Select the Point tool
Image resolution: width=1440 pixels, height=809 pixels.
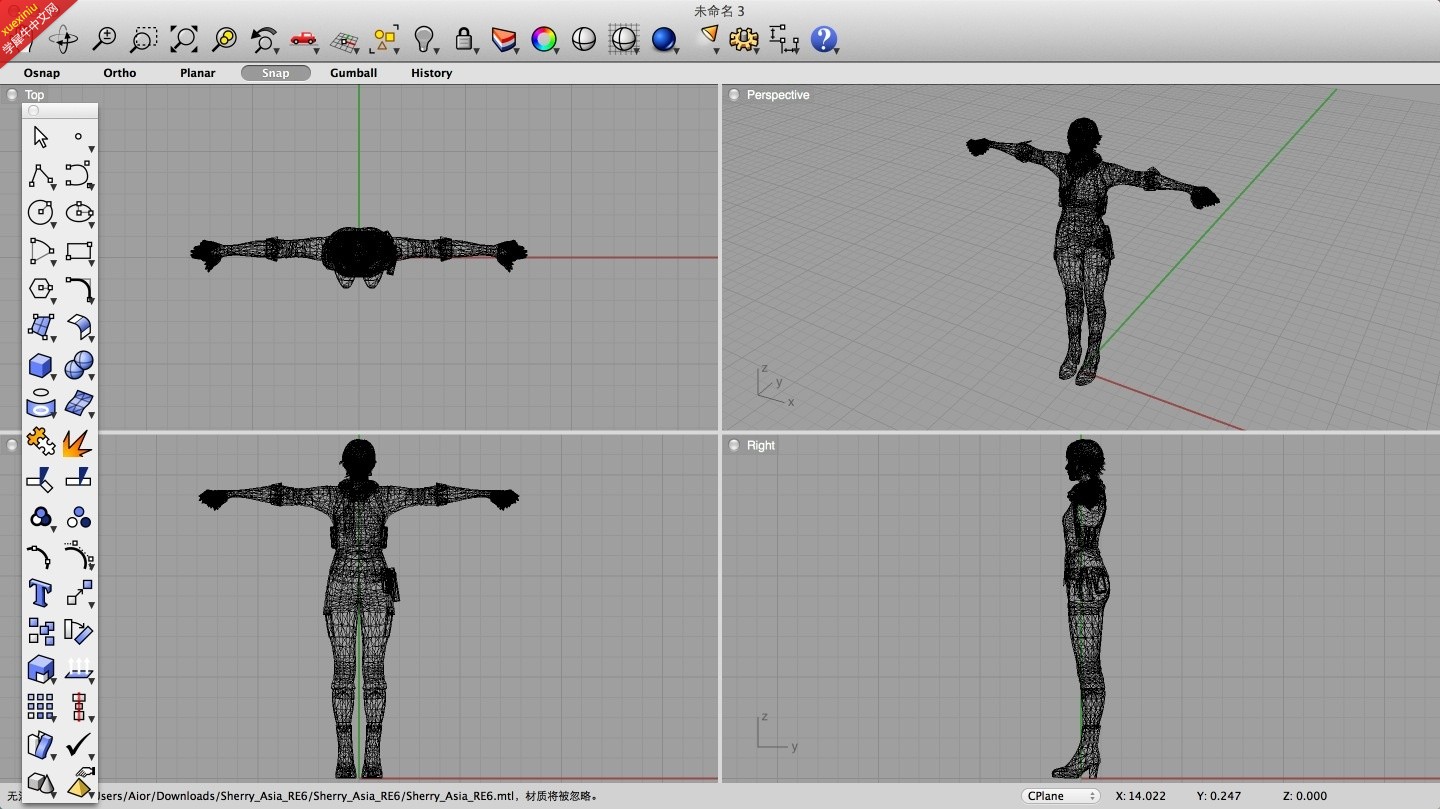(x=79, y=137)
